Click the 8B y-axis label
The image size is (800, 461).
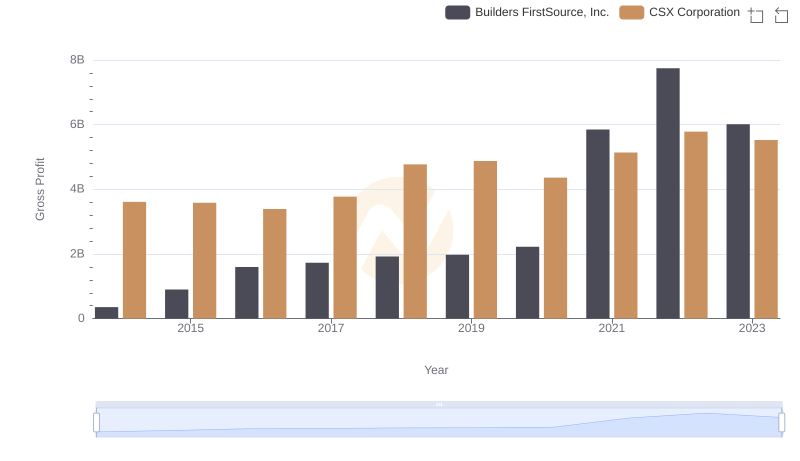tap(77, 60)
